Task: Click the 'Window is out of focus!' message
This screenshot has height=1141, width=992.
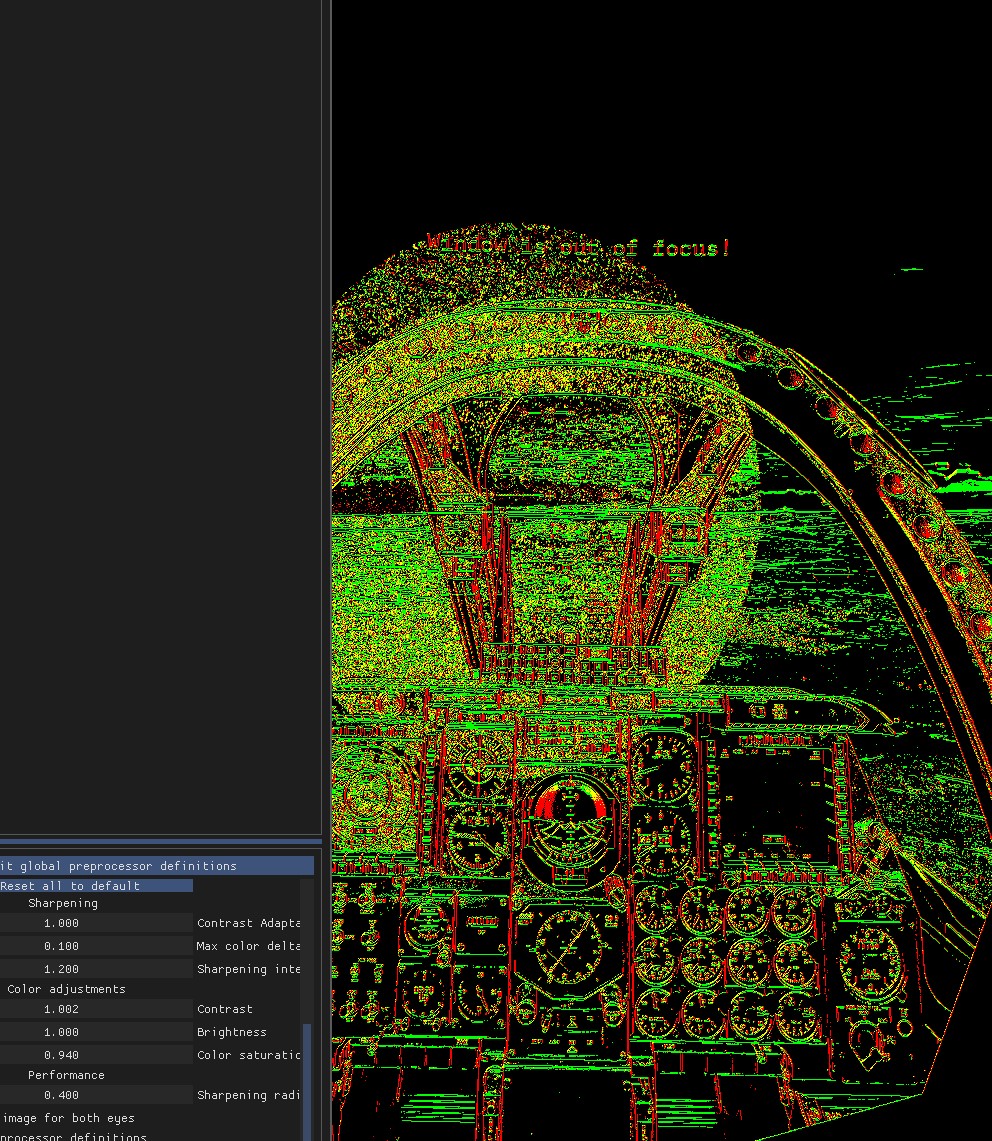Action: click(579, 247)
